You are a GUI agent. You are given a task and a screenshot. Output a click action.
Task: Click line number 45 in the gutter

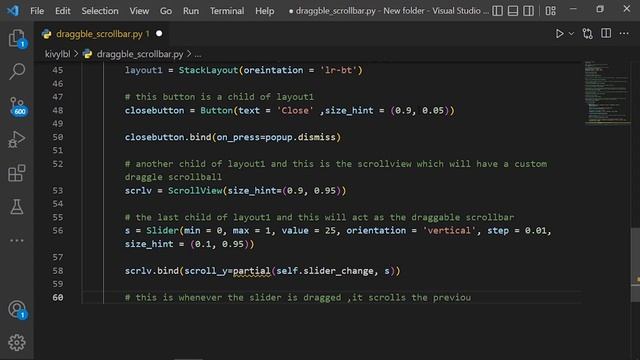(58, 70)
